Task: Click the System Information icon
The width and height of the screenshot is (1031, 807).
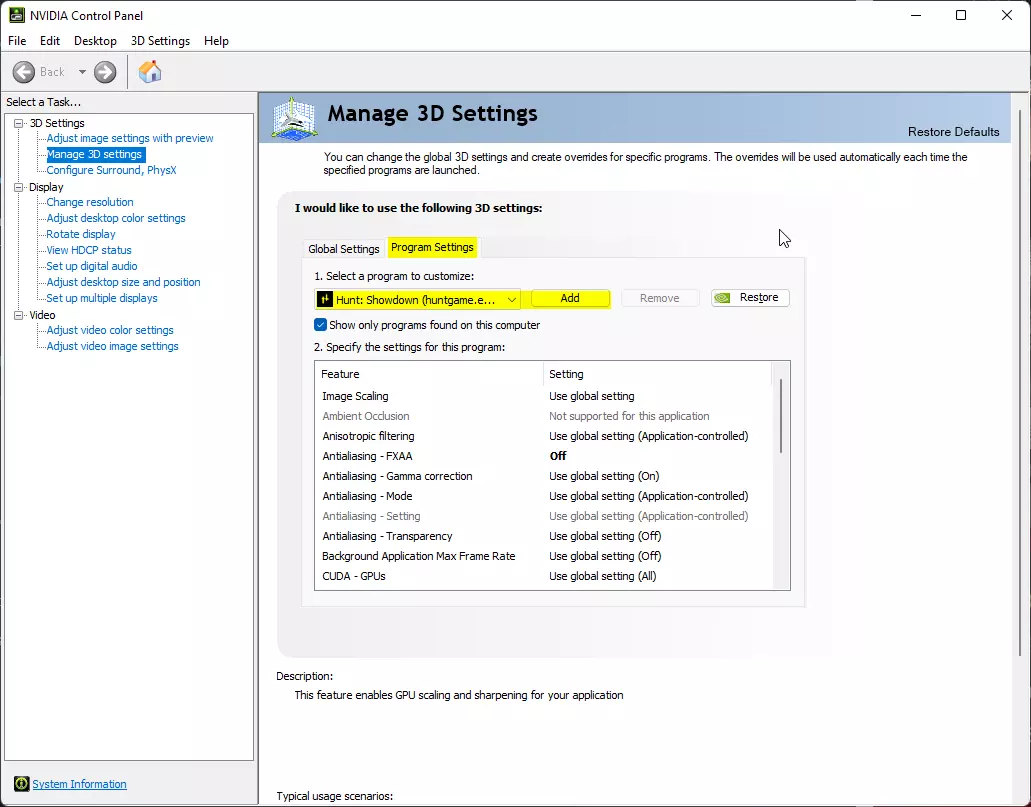Action: [22, 783]
